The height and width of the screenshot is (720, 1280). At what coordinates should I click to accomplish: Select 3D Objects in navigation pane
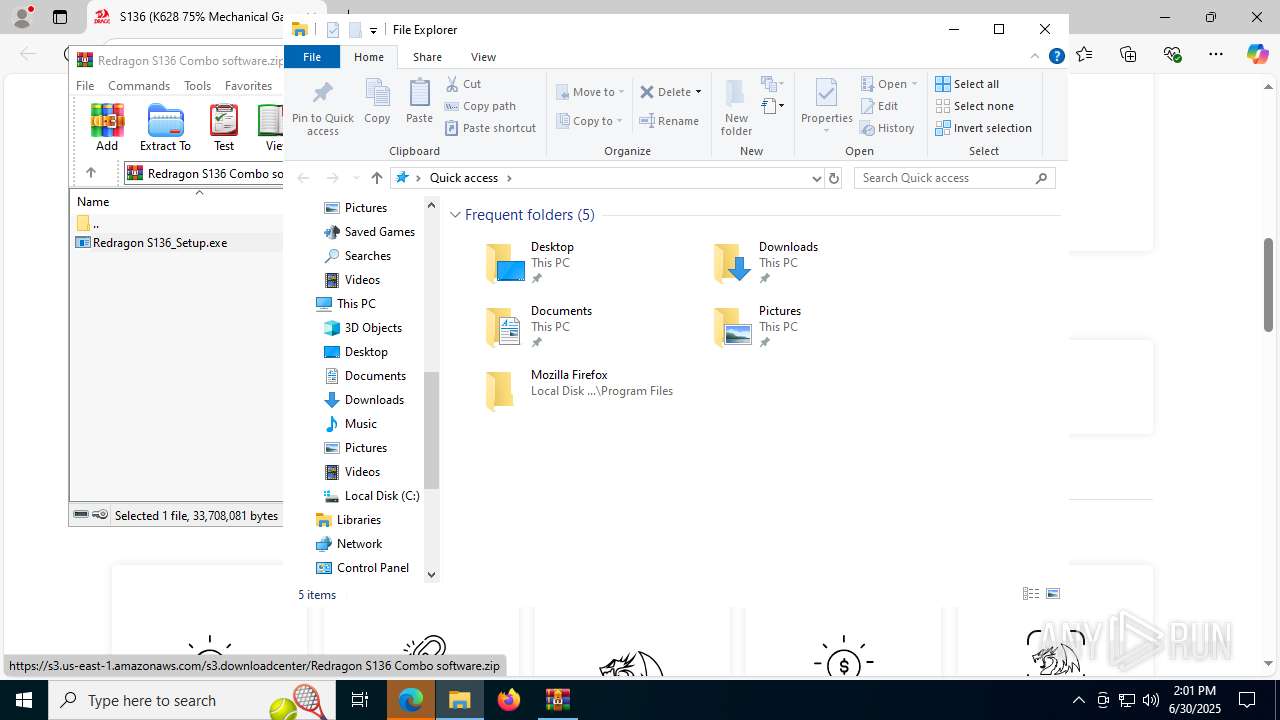pyautogui.click(x=373, y=328)
